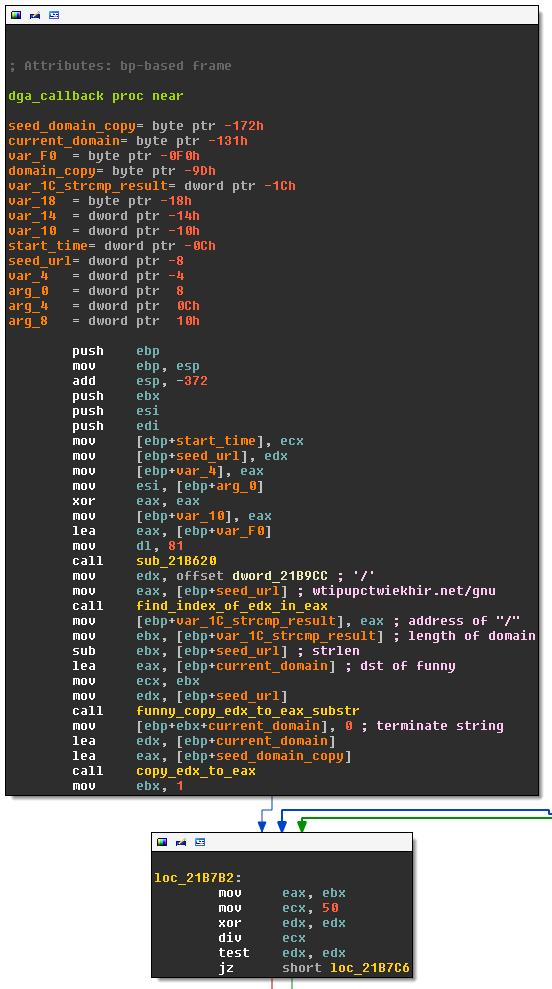
Task: Click the pencil edit icon on loc_21B7B2 node
Action: (x=181, y=842)
